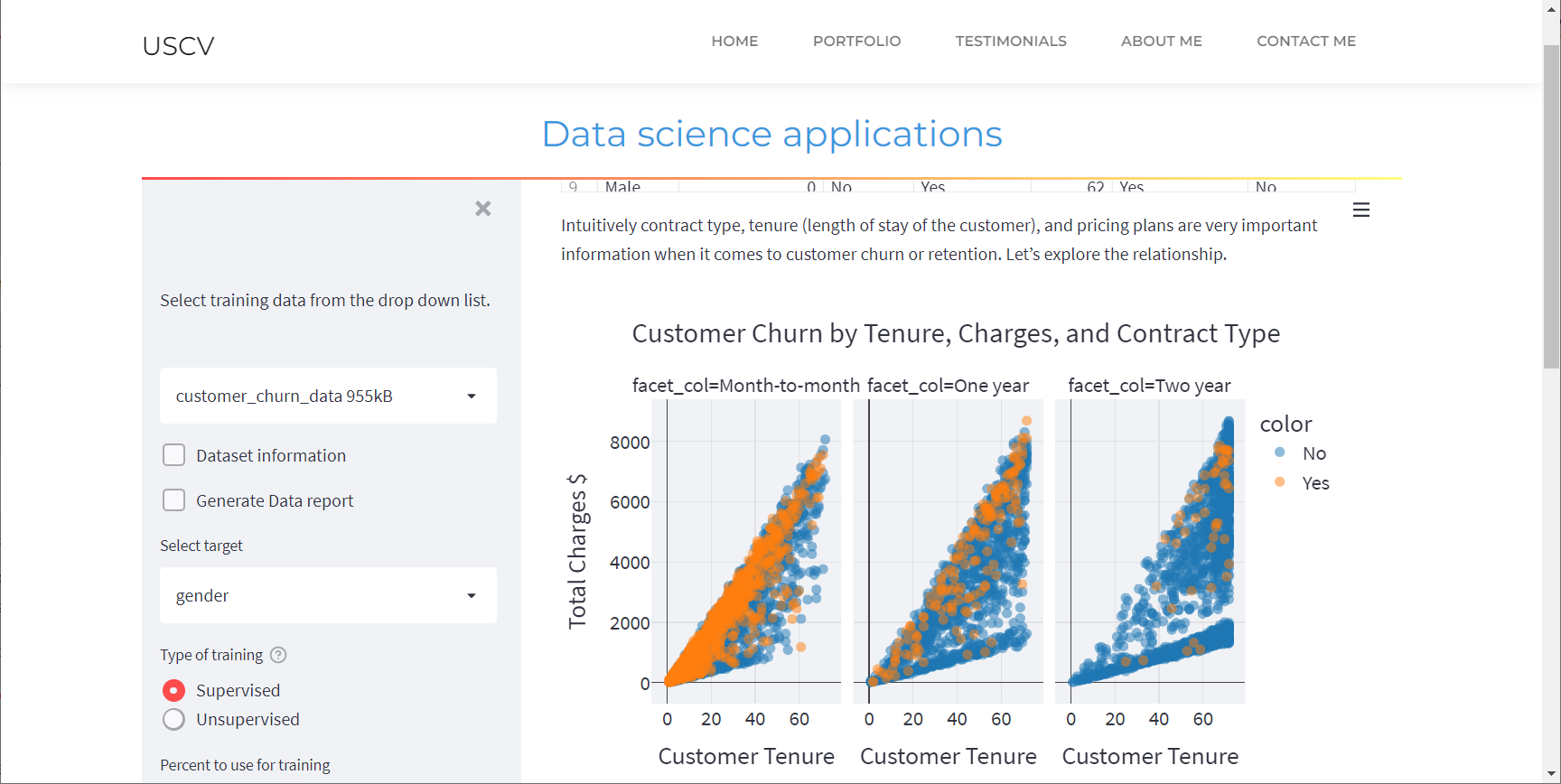
Task: Expand the Select target gender dropdown
Action: pyautogui.click(x=328, y=595)
